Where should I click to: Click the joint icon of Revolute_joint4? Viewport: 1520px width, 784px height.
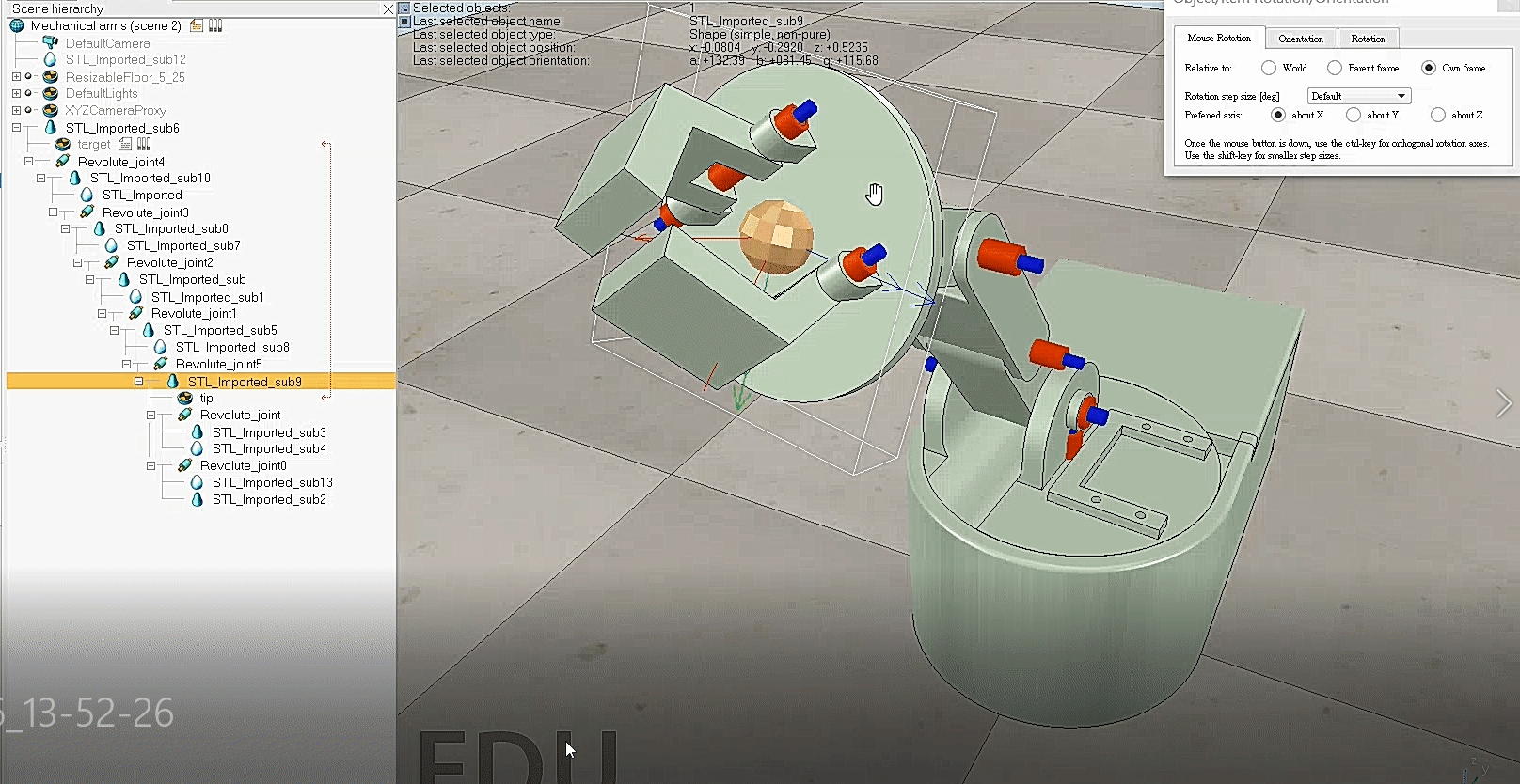coord(63,162)
